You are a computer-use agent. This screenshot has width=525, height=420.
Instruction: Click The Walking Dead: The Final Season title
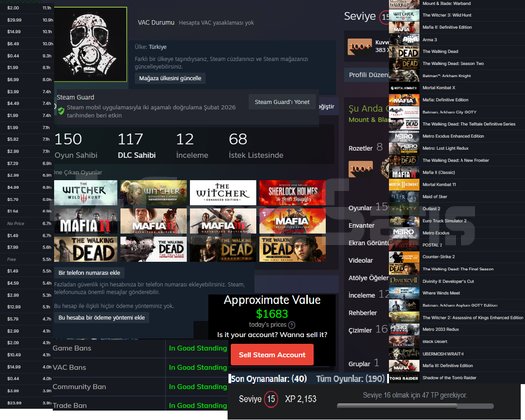click(458, 269)
